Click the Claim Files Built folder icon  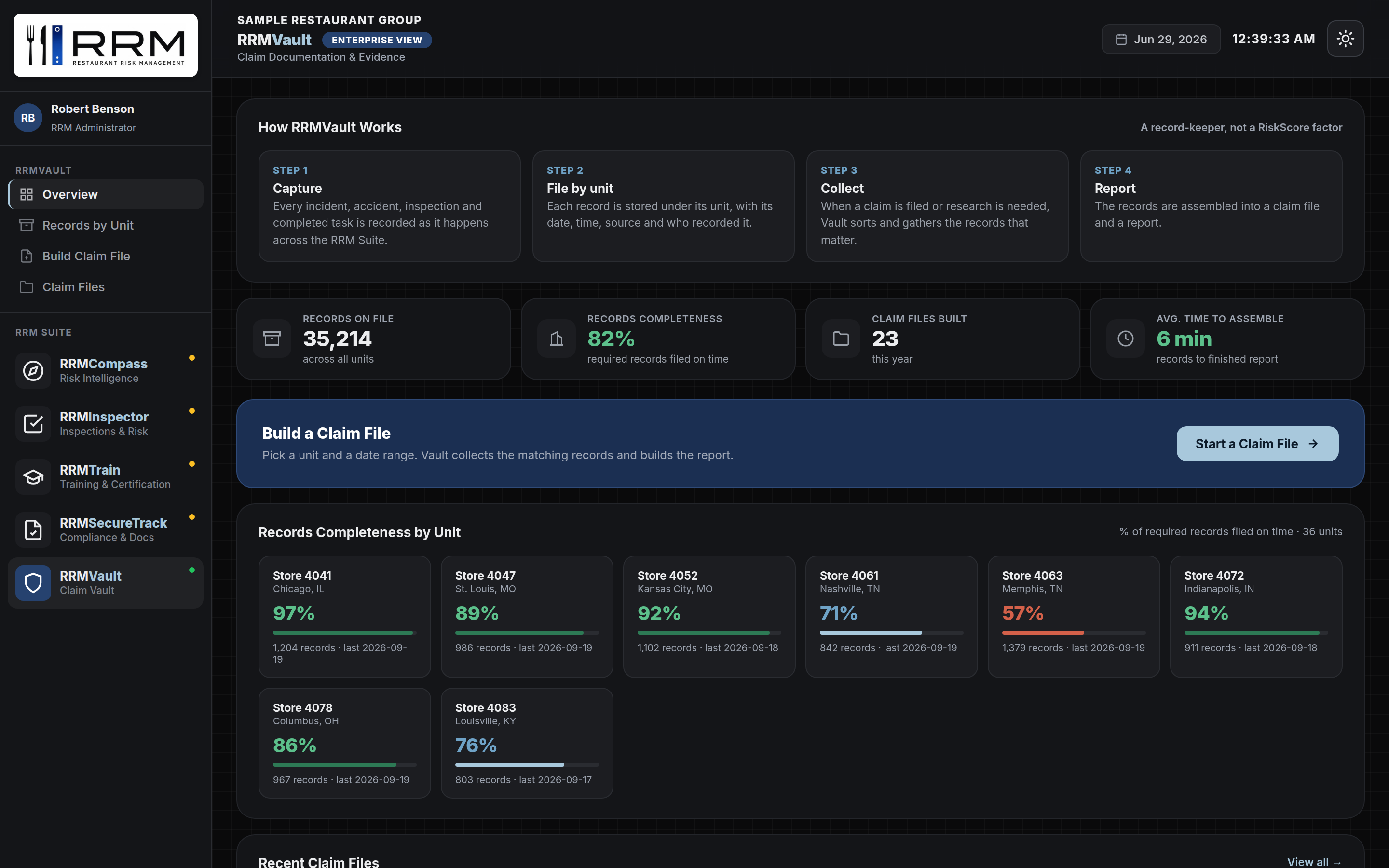coord(841,339)
